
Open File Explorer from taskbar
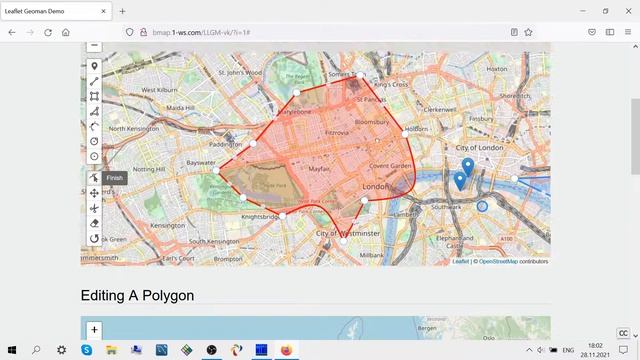(x=111, y=350)
